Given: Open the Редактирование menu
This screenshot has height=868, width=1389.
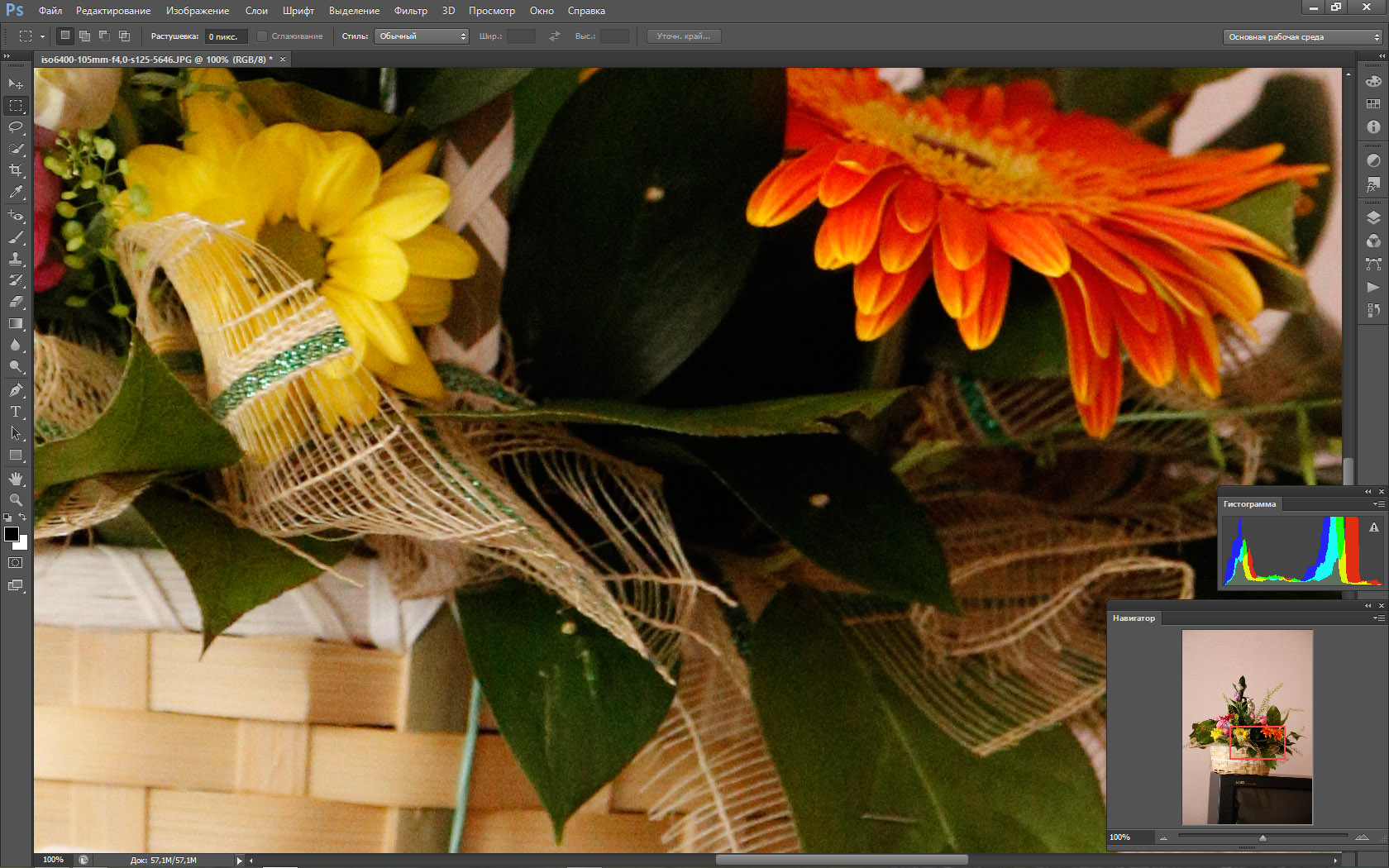Looking at the screenshot, I should (113, 11).
